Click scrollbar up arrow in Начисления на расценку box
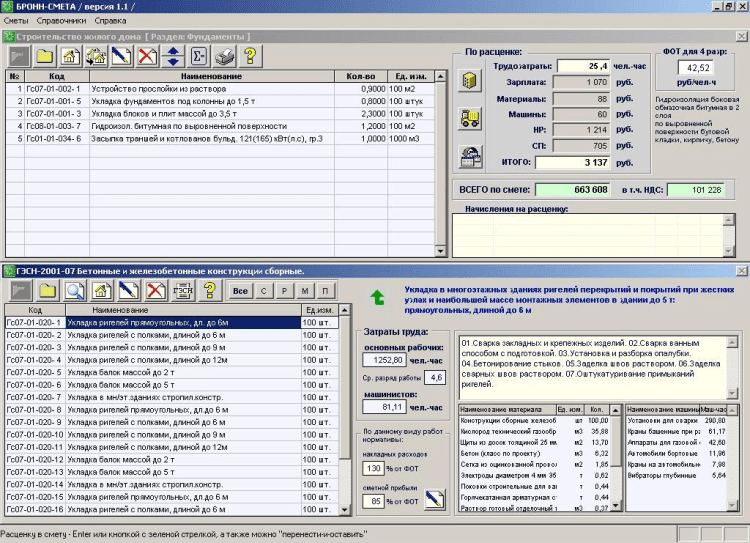The width and height of the screenshot is (750, 543). point(728,220)
